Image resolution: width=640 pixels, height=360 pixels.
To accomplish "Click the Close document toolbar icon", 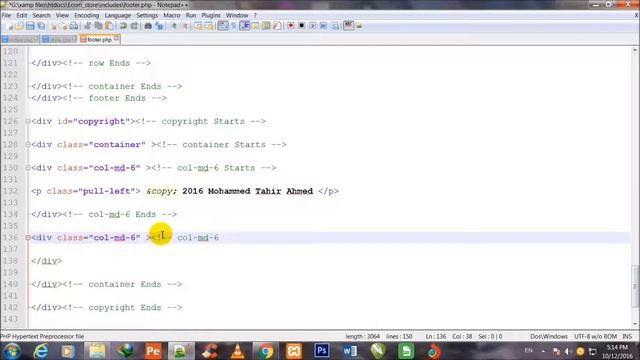I will (53, 26).
